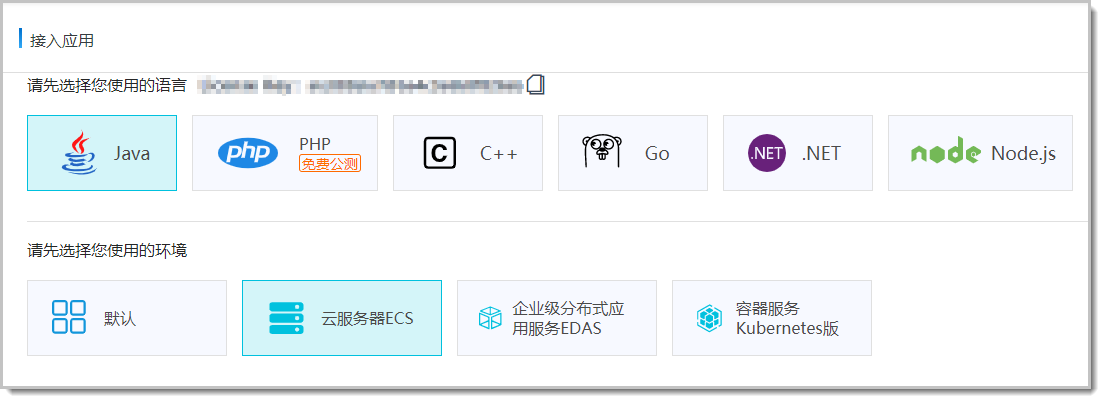Select the Go language card
The image size is (1104, 402).
pos(633,153)
